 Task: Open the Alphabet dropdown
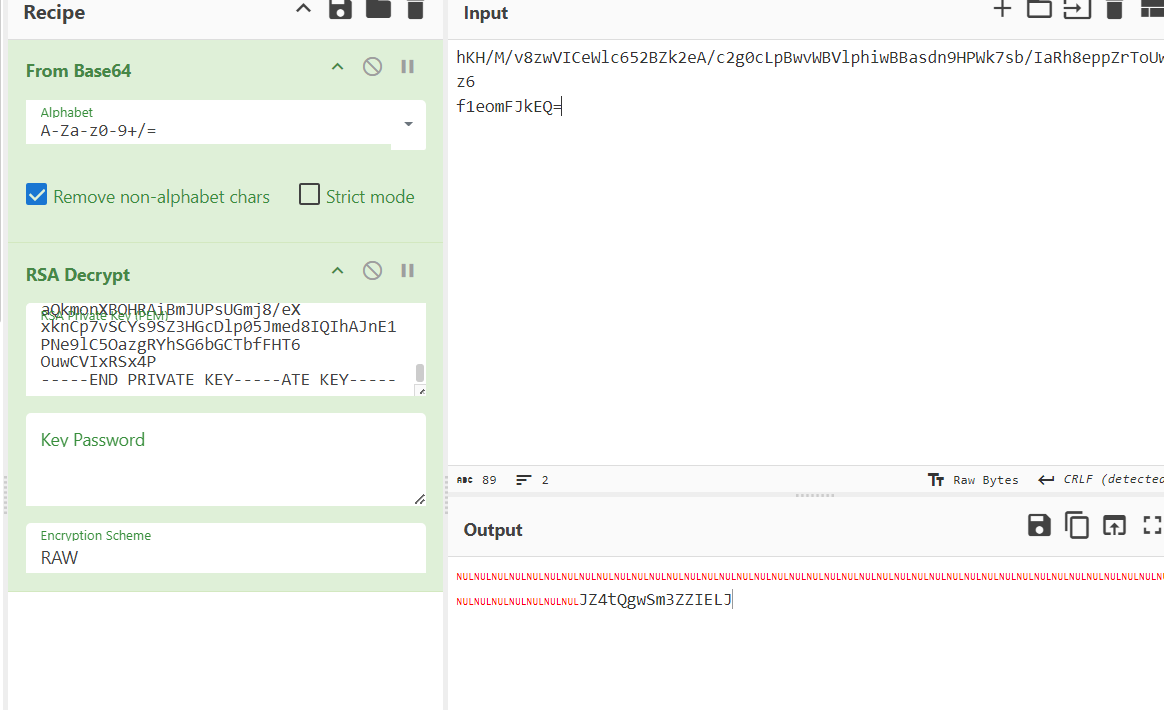[408, 124]
